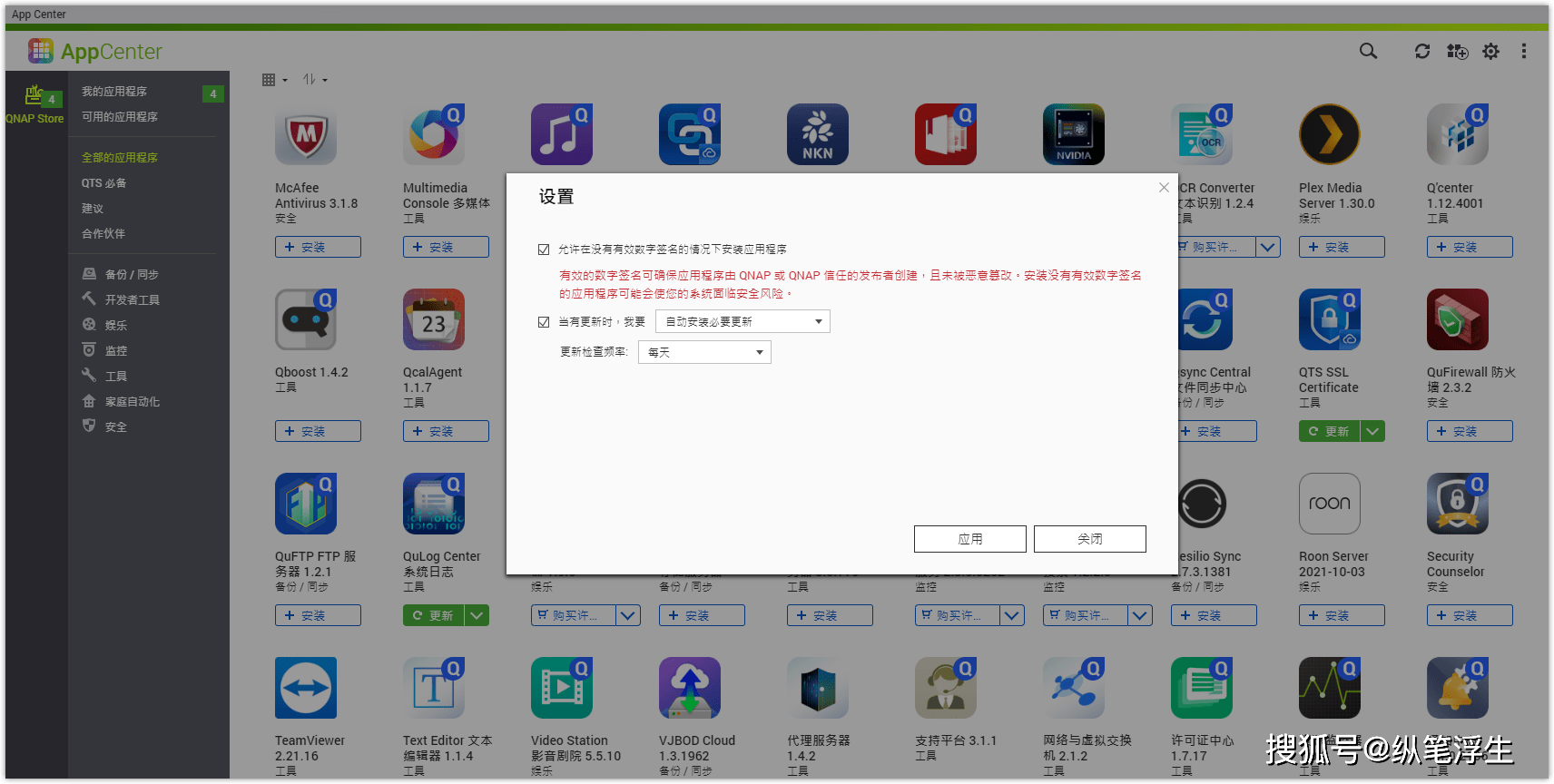
Task: Update QTS SSL Certificate 更新 button
Action: 1330,431
